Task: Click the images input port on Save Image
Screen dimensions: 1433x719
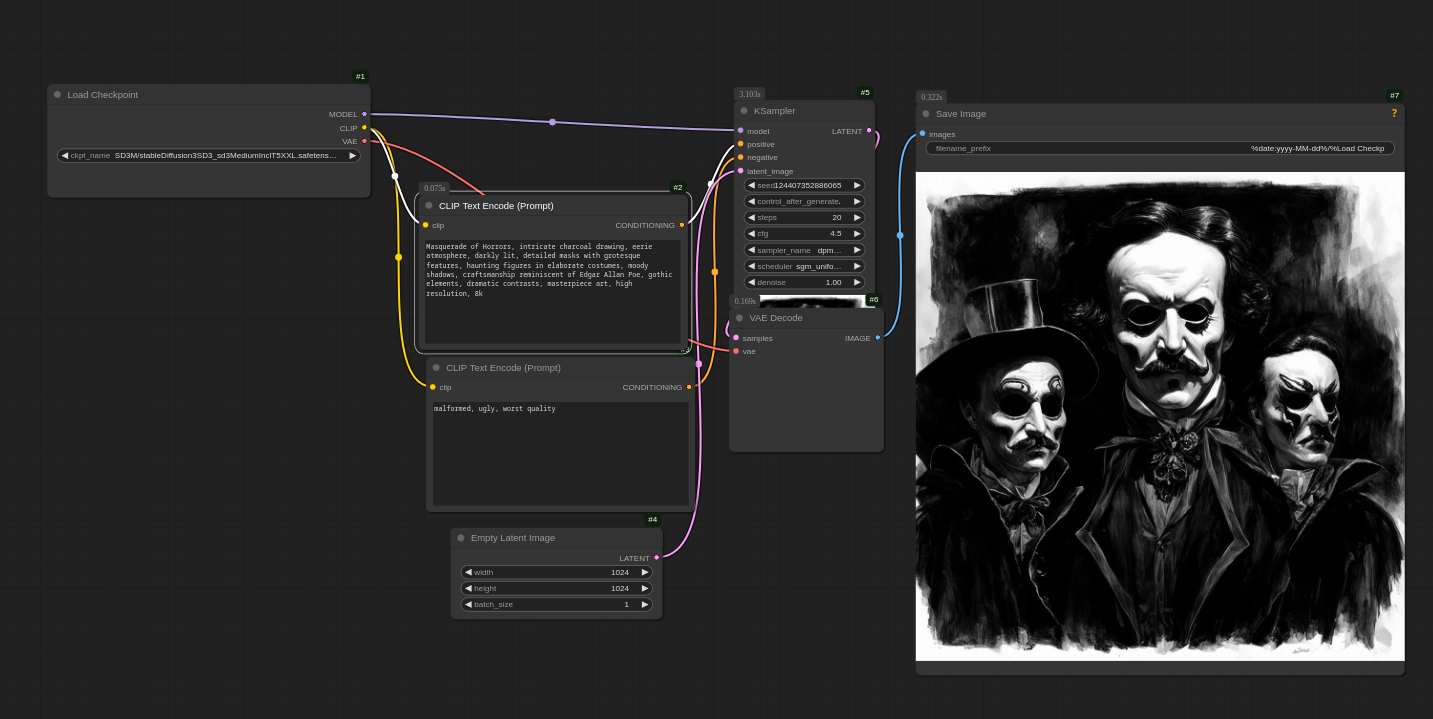Action: click(922, 134)
